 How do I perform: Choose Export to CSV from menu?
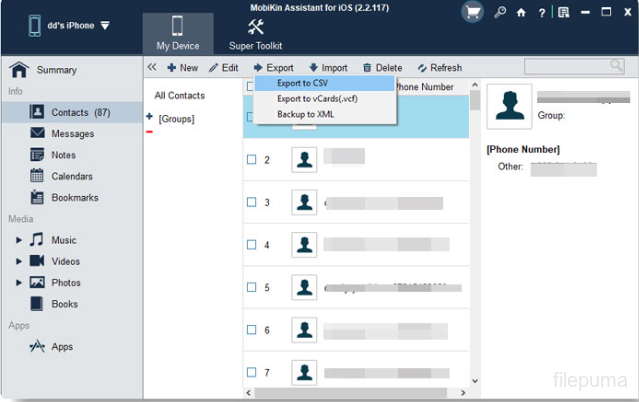[x=302, y=83]
